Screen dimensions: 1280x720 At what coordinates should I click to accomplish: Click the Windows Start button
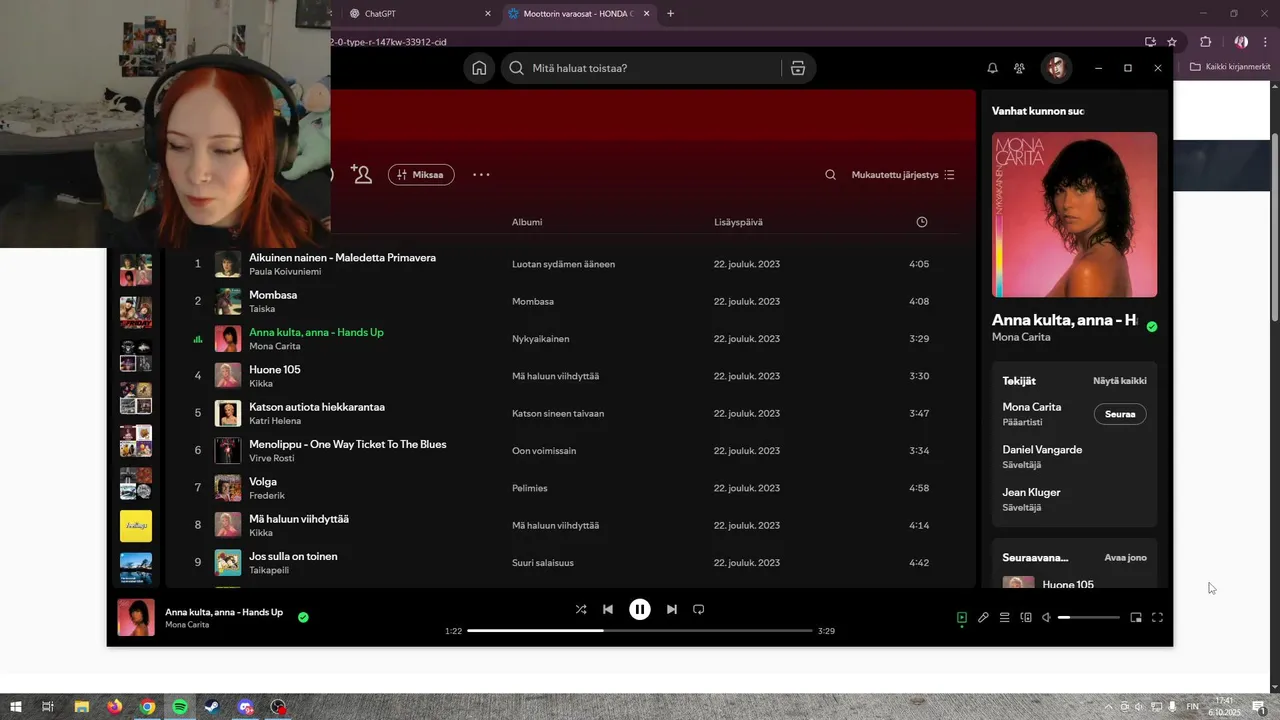pos(16,707)
